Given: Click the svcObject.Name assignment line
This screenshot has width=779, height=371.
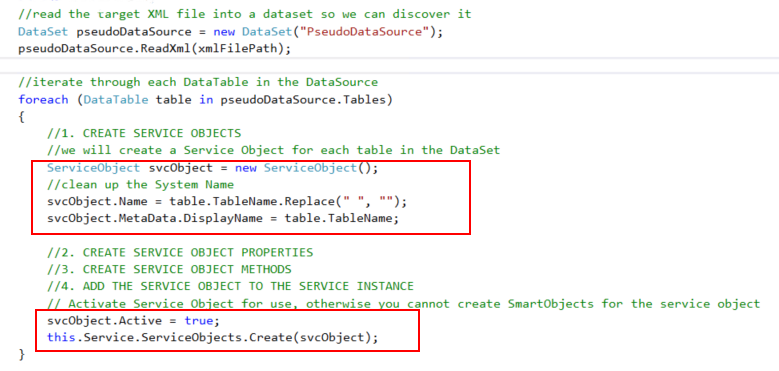Looking at the screenshot, I should pos(227,202).
